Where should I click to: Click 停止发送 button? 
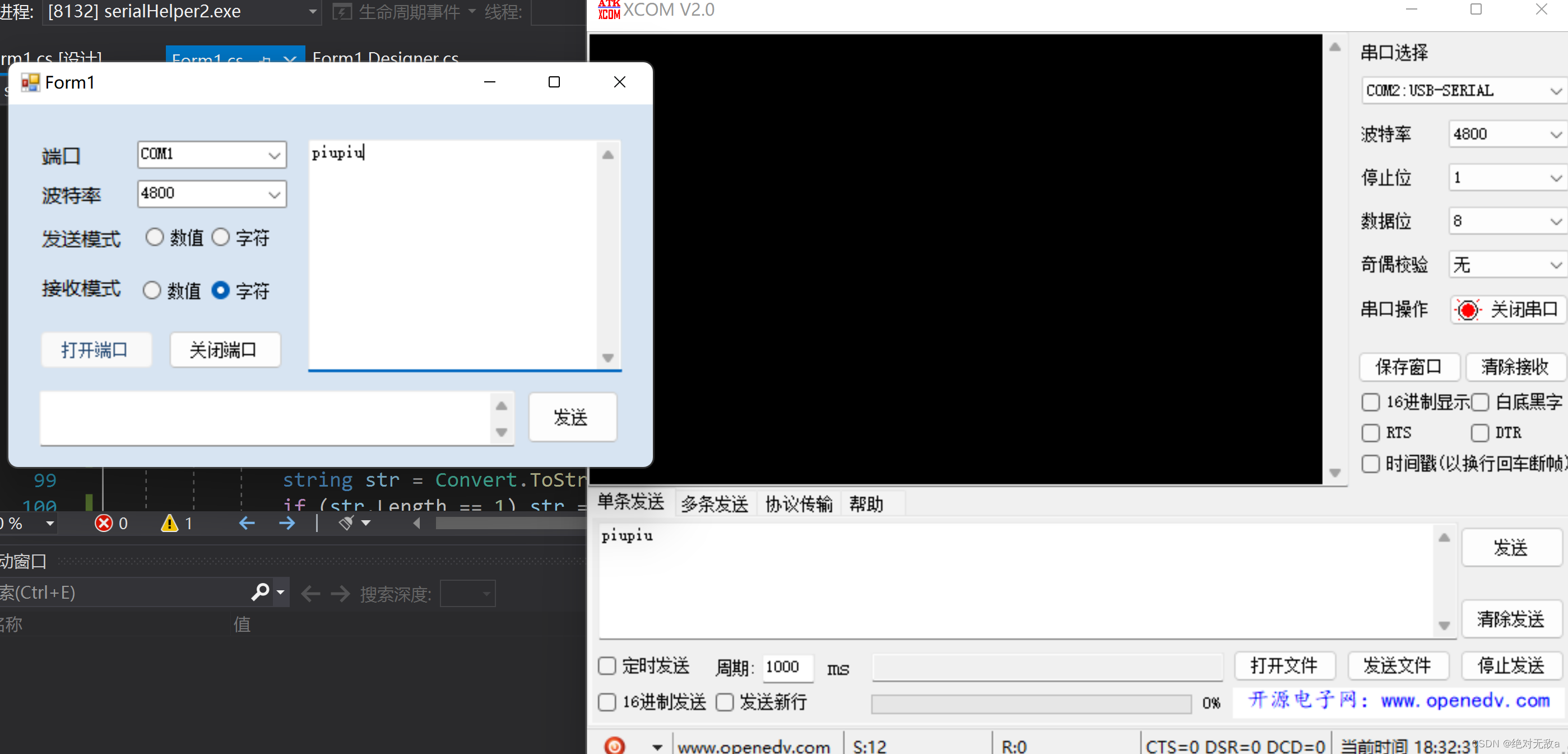[x=1511, y=665]
